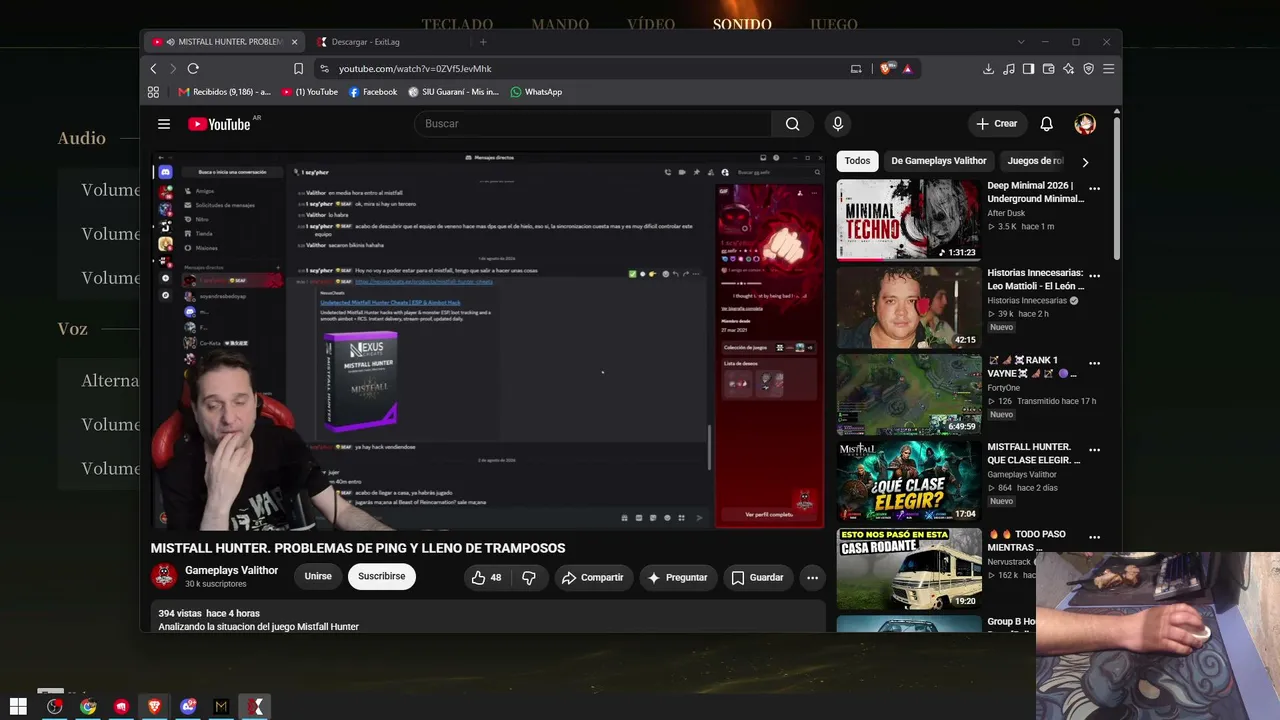Open Recibidos Gmail bookmark
This screenshot has height=720, width=1280.
[225, 92]
